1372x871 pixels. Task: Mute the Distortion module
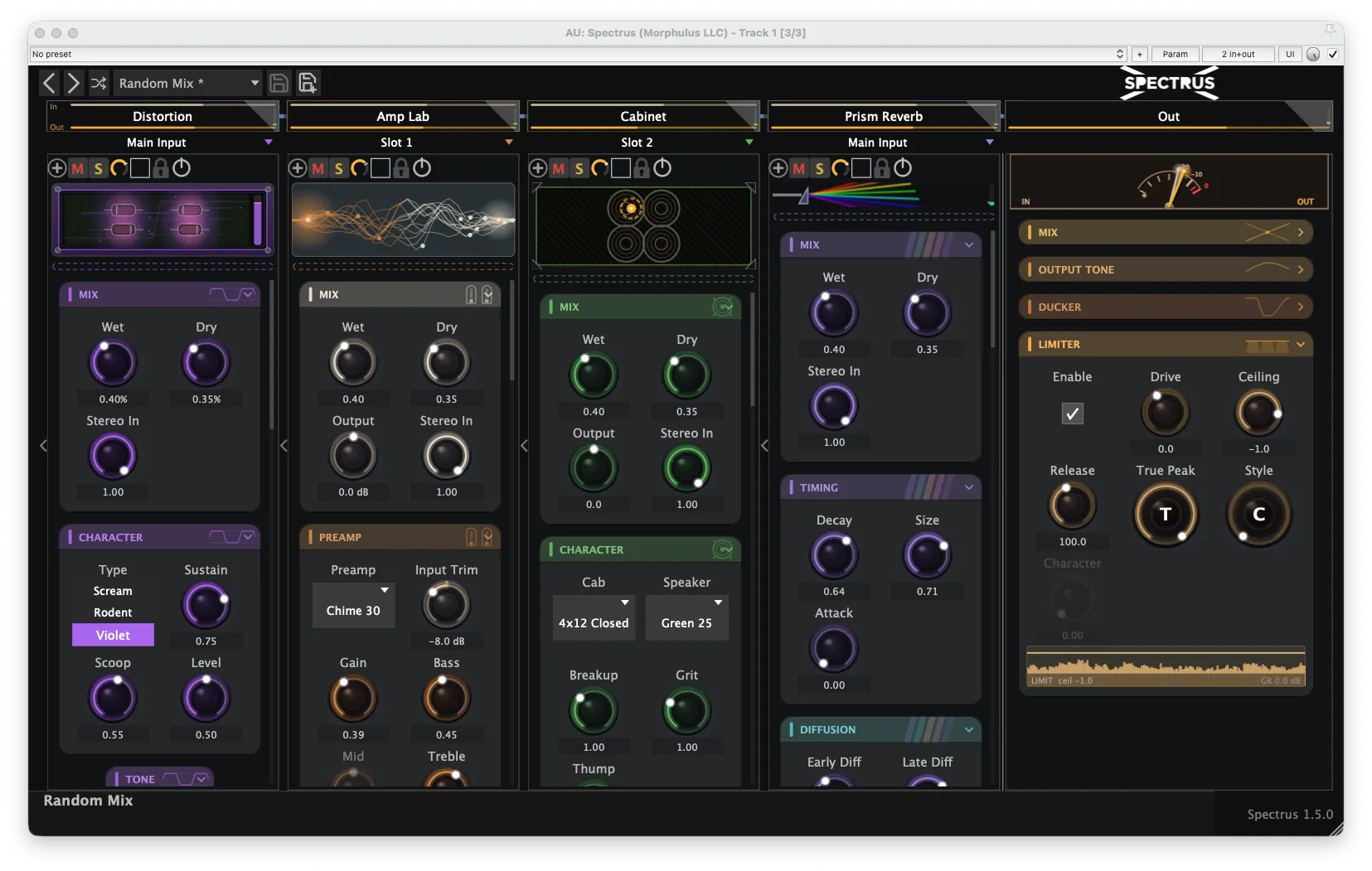point(78,169)
